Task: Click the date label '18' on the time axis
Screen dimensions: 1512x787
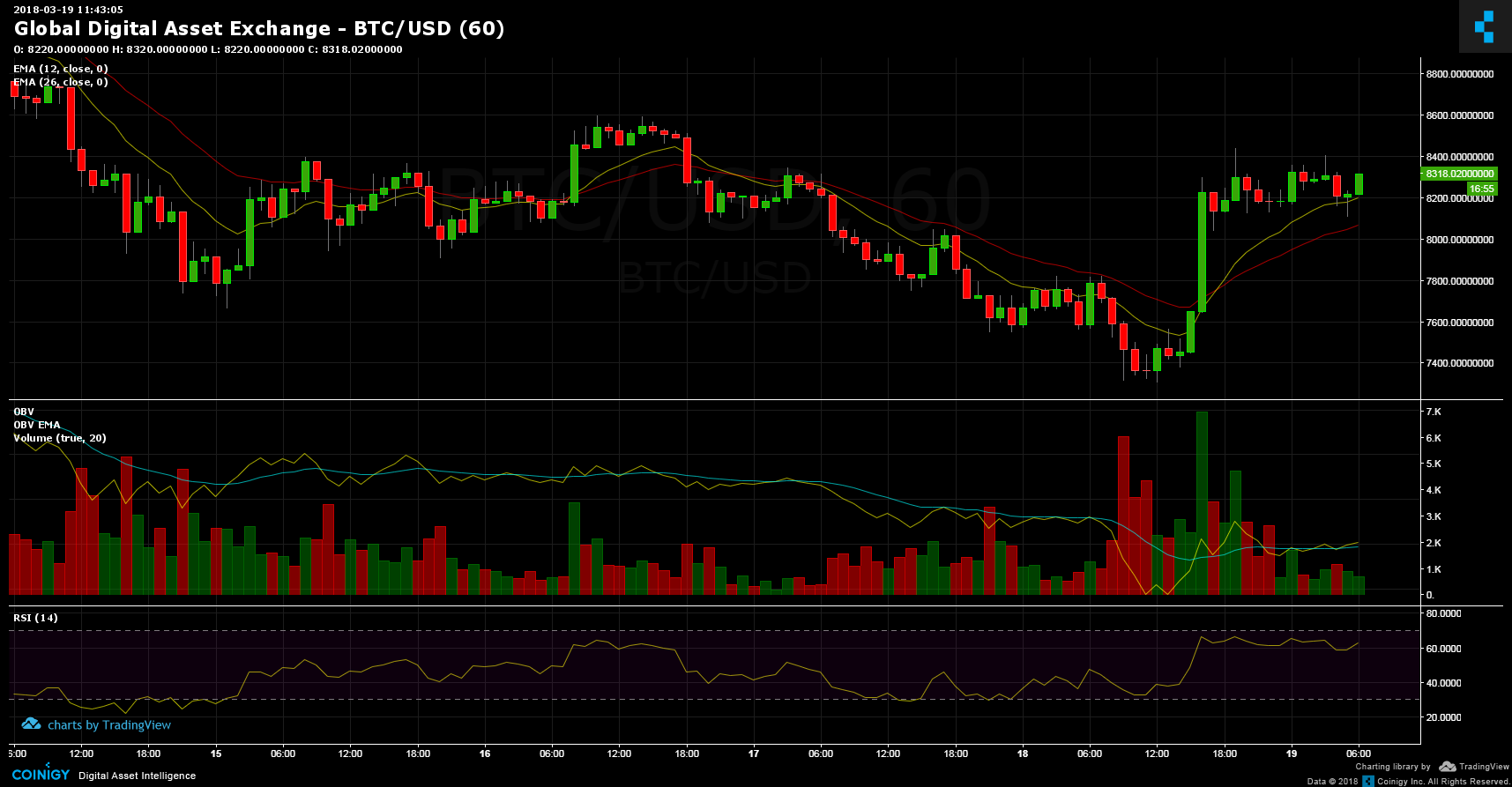Action: coord(1023,754)
